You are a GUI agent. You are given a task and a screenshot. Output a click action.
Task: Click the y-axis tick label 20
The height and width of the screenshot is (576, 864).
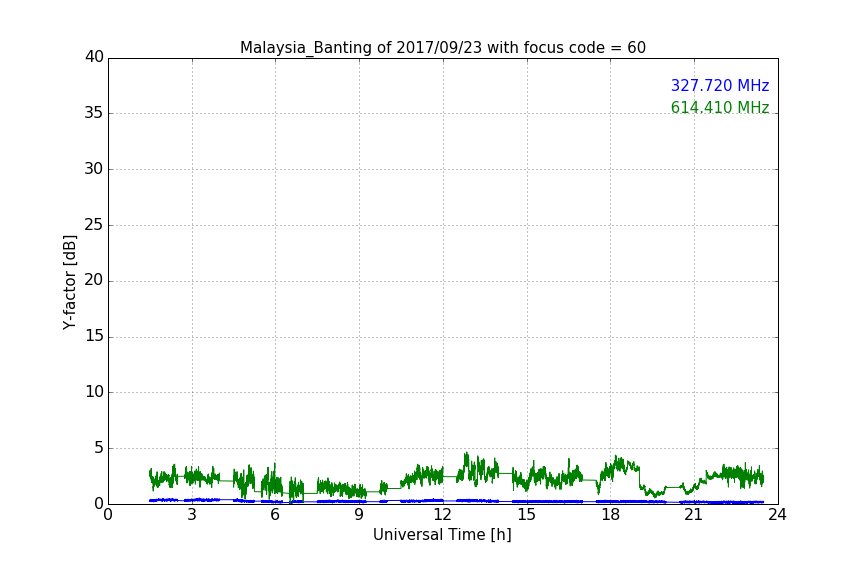[94, 280]
